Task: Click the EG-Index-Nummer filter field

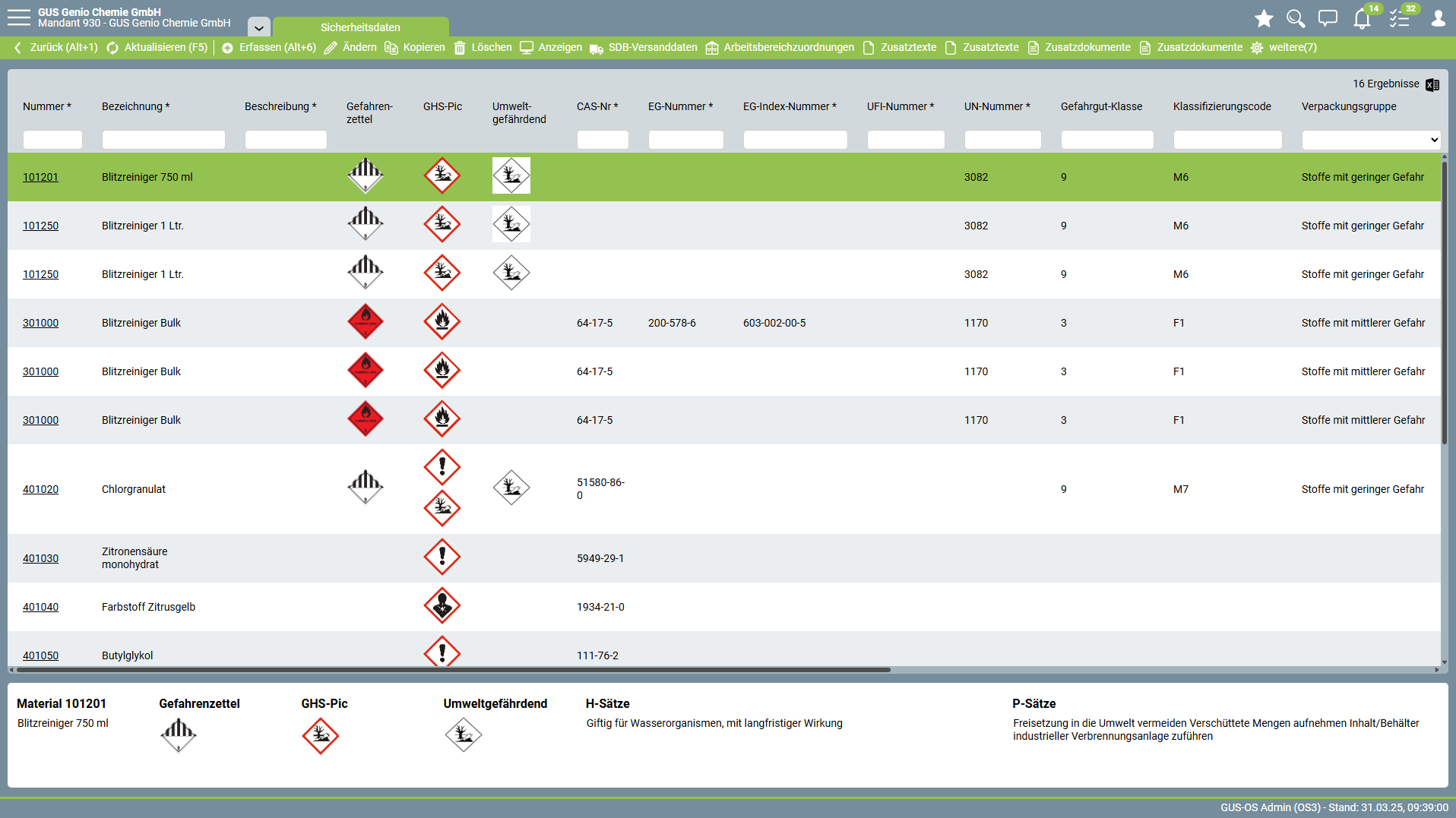Action: click(795, 140)
